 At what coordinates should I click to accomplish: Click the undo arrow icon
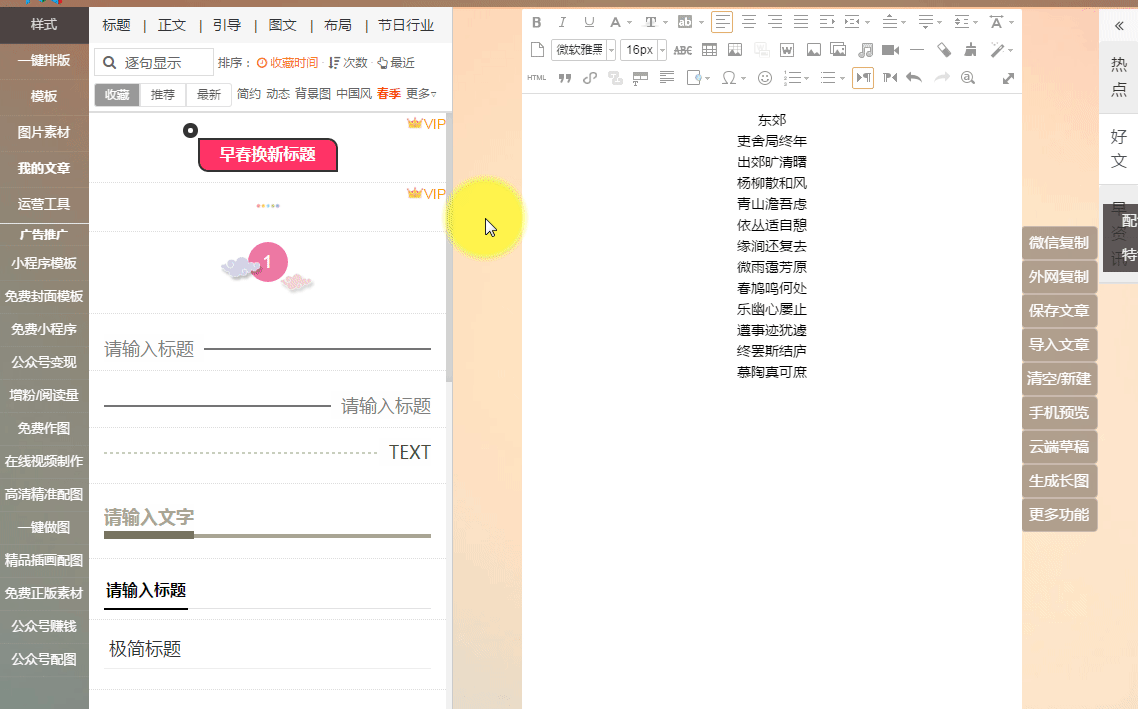913,78
